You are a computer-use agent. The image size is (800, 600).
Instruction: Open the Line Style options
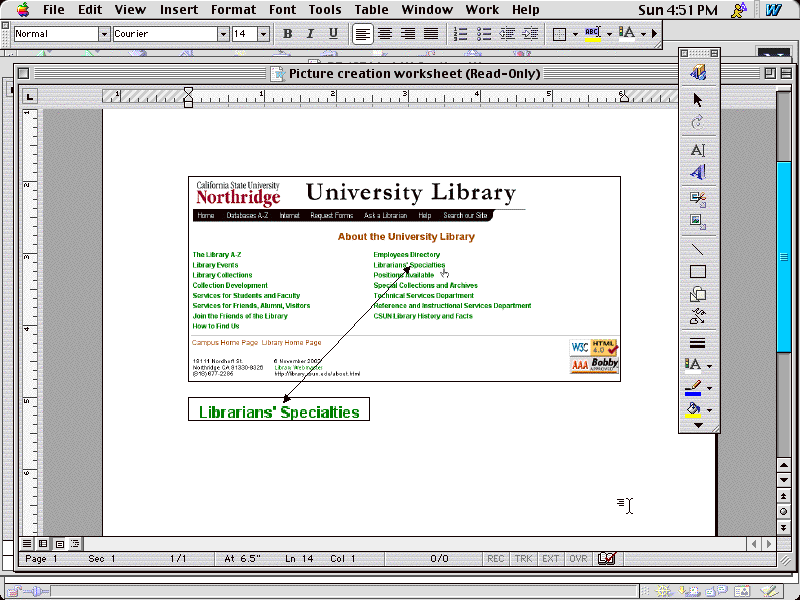tap(697, 344)
